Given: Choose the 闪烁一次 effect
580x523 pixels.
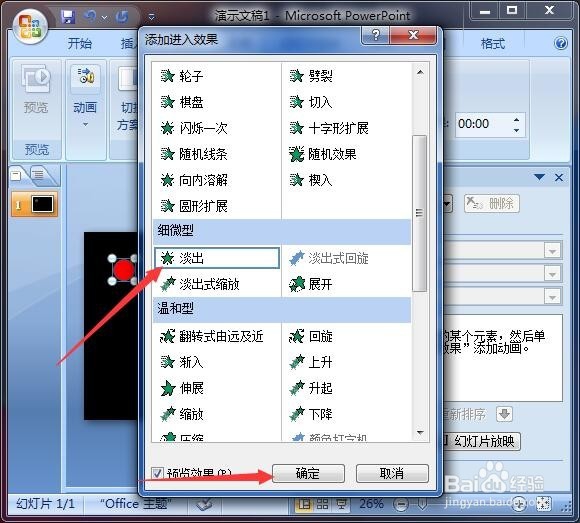Looking at the screenshot, I should [x=194, y=128].
